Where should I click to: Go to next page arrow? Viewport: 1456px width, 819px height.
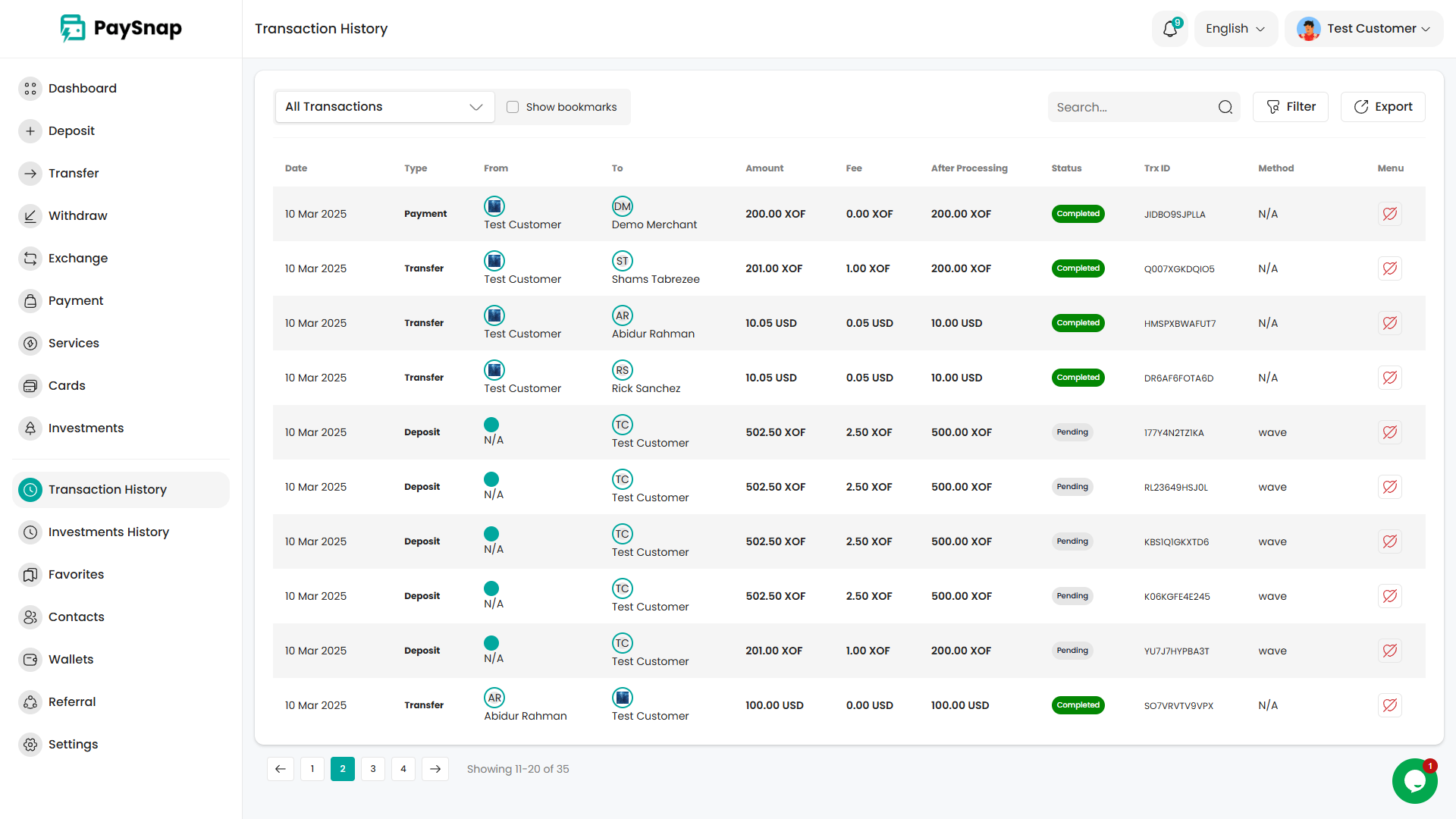click(435, 769)
